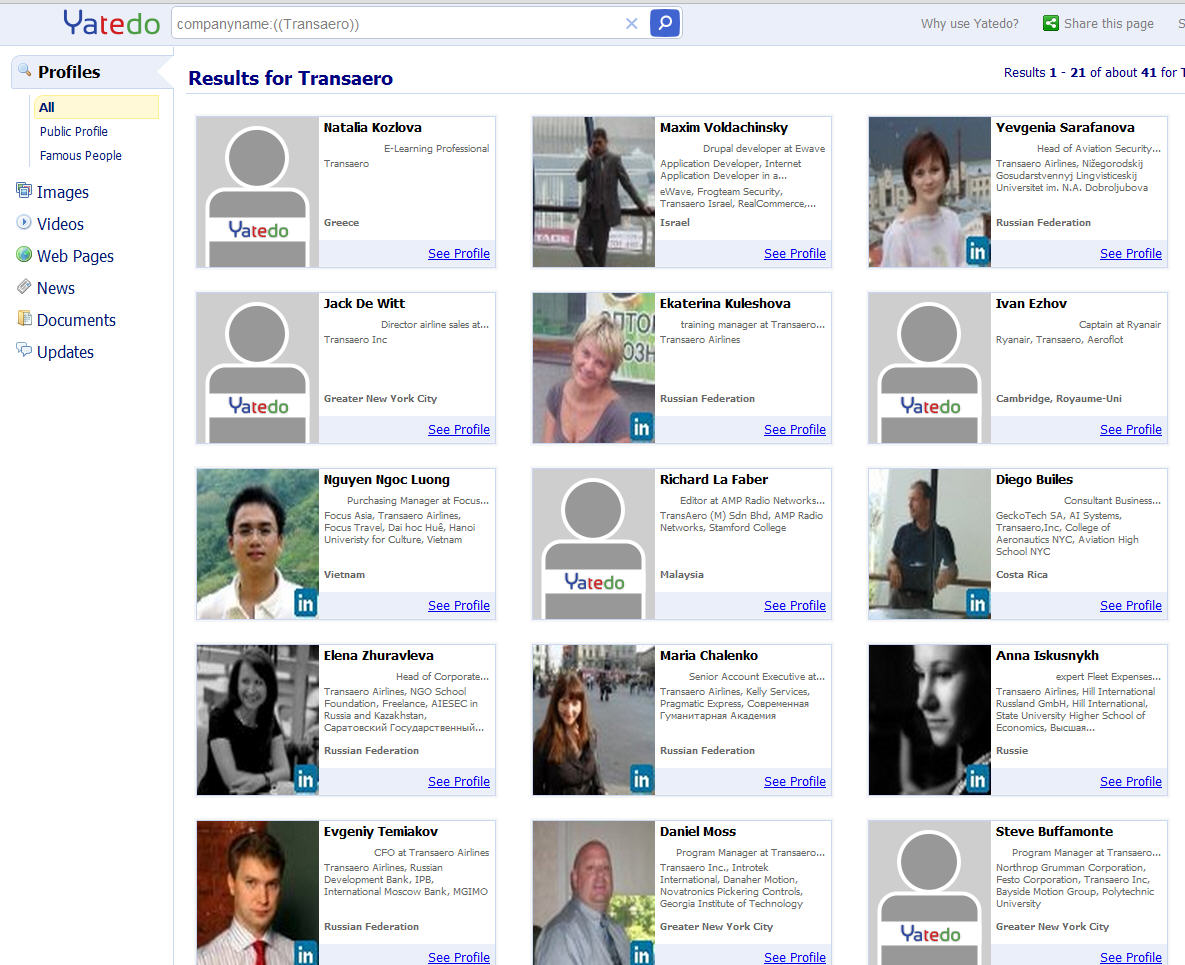Screen dimensions: 1185x965
Task: Open LinkedIn badge on Nguyen Ngoc Luong's photo
Action: pos(305,603)
